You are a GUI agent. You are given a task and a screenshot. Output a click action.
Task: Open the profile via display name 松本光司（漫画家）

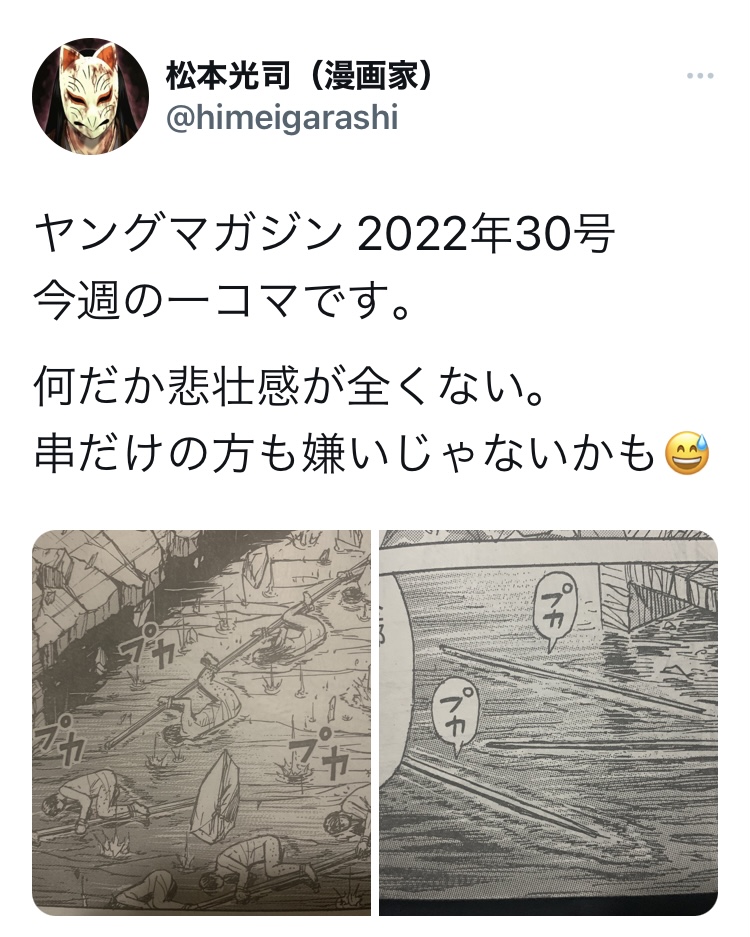point(298,75)
